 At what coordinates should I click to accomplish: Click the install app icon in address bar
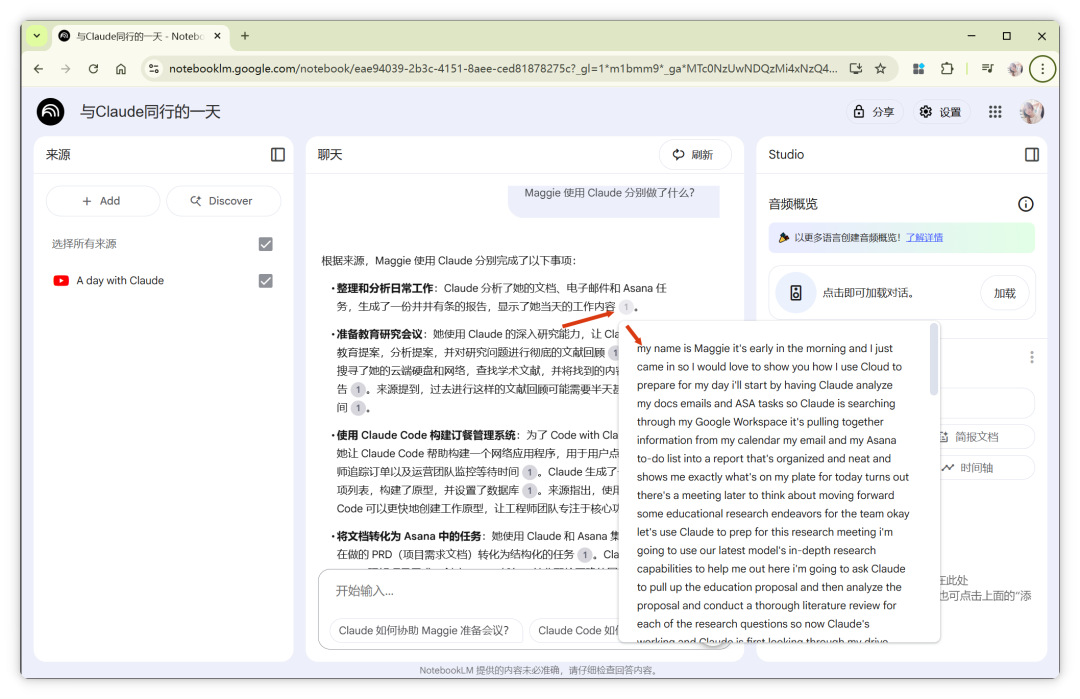(x=855, y=68)
